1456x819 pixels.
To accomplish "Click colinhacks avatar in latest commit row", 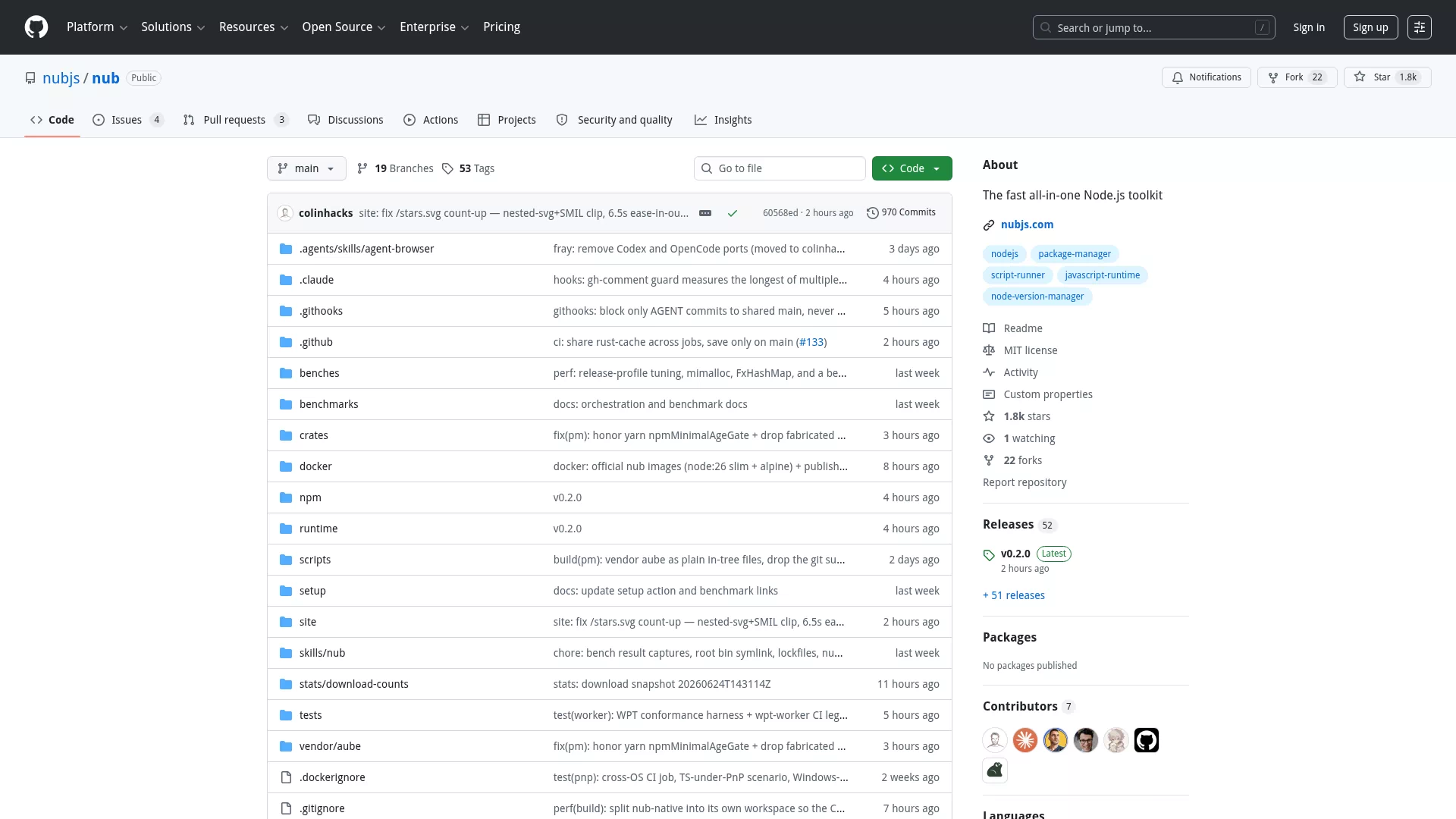I will coord(285,213).
